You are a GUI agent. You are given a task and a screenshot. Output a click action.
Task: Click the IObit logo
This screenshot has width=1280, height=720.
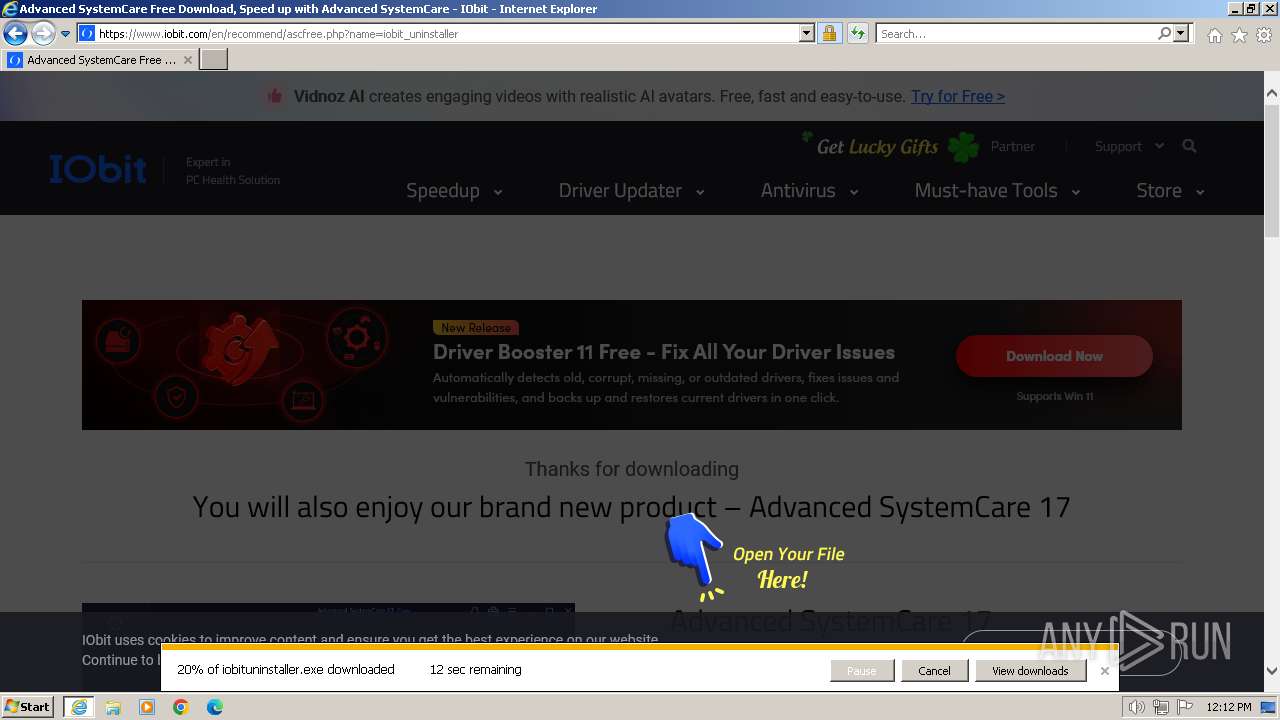coord(98,169)
